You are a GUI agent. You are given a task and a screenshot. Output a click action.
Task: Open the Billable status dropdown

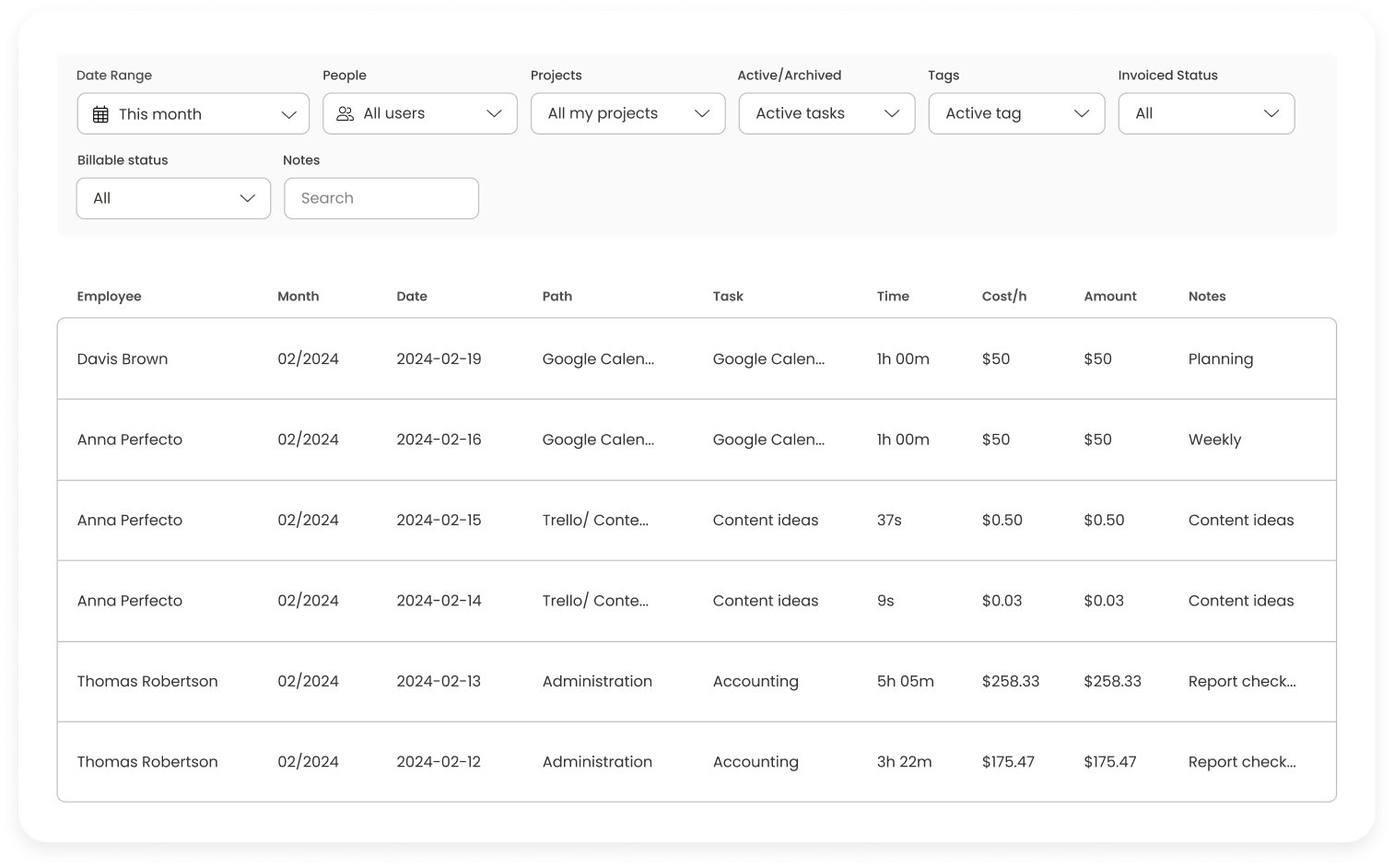173,198
